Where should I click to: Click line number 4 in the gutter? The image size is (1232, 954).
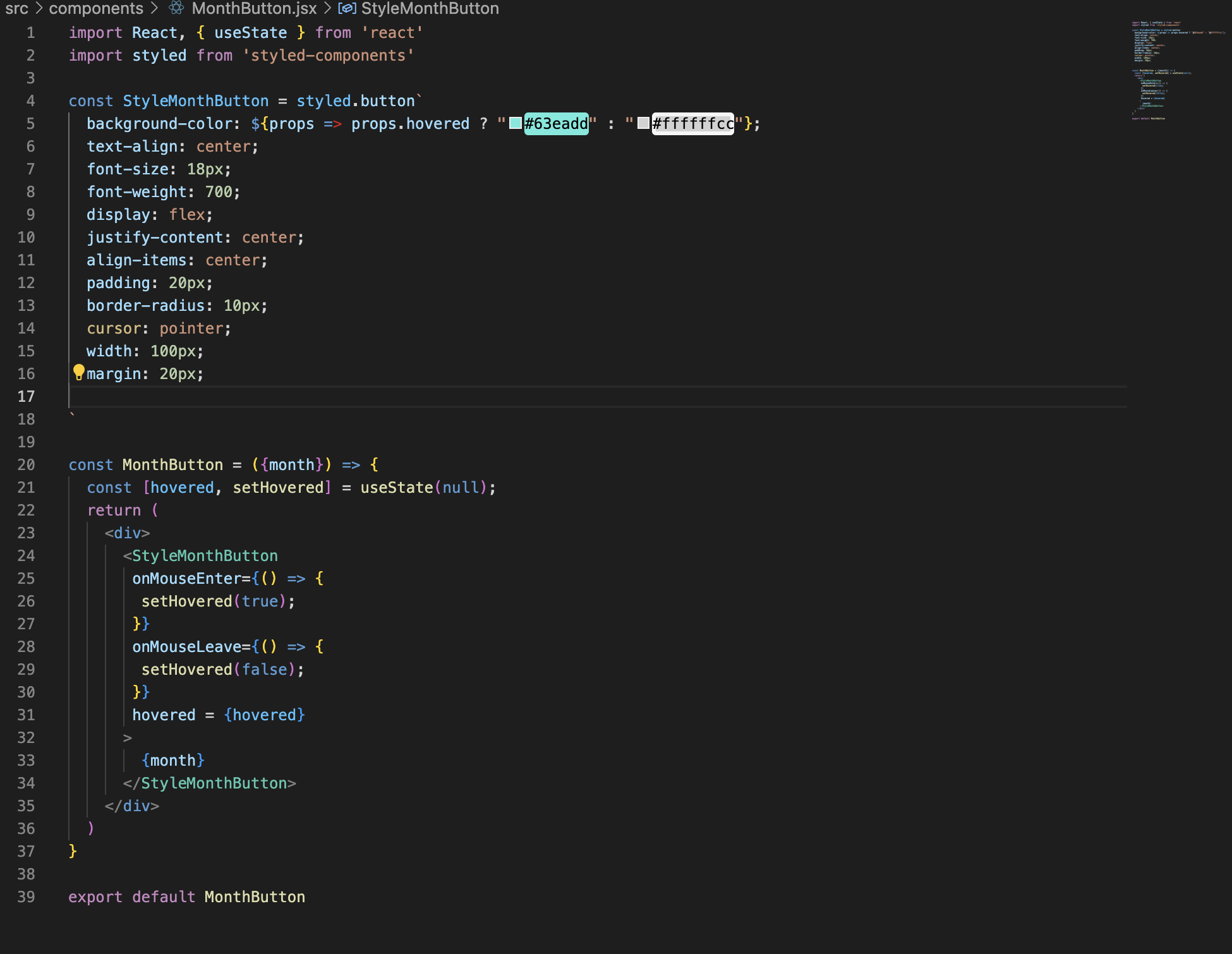(30, 101)
